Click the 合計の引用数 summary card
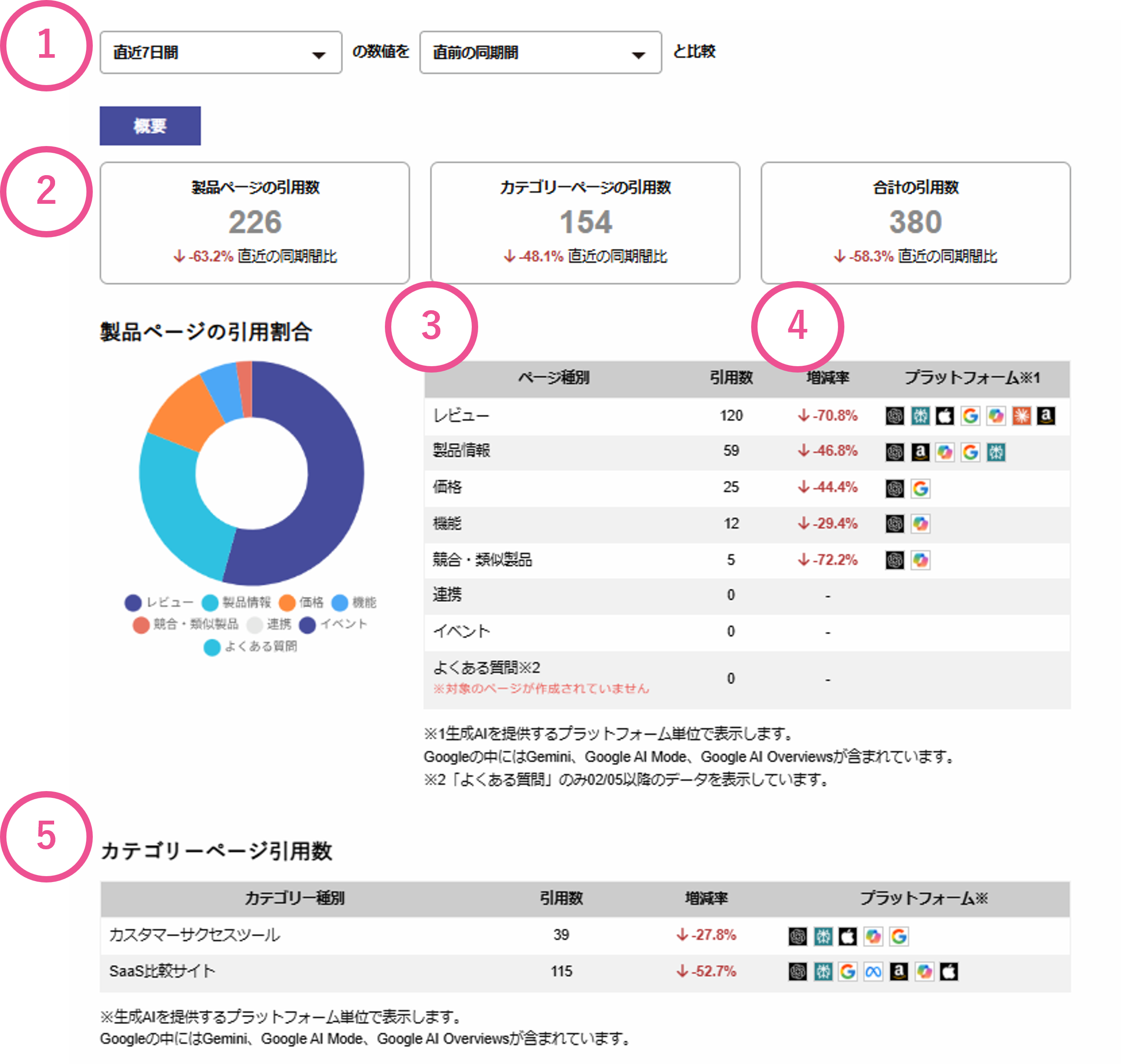Viewport: 1121px width, 1064px height. pyautogui.click(x=915, y=222)
